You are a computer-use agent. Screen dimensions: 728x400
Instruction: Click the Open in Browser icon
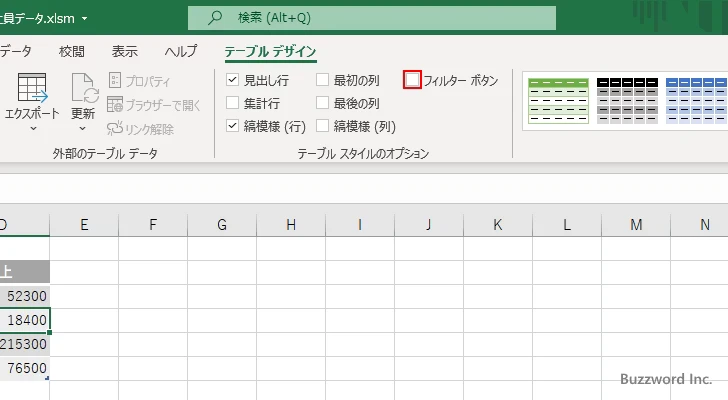pos(115,104)
